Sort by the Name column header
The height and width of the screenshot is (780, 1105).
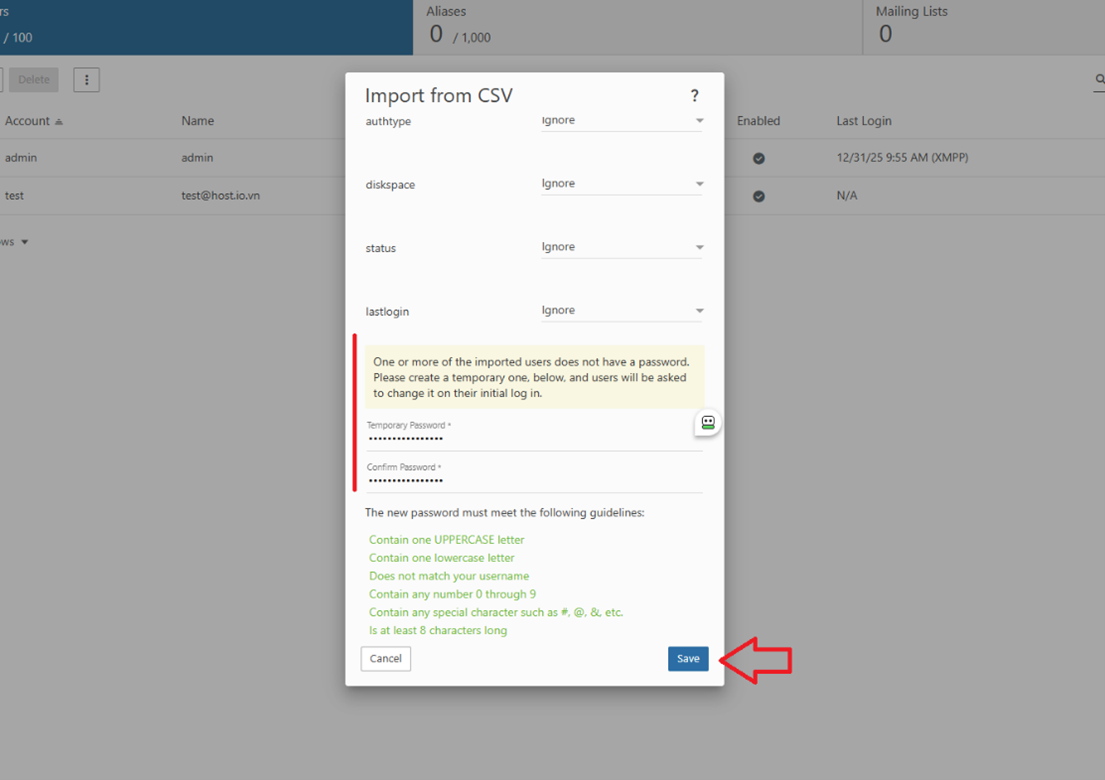pyautogui.click(x=197, y=121)
